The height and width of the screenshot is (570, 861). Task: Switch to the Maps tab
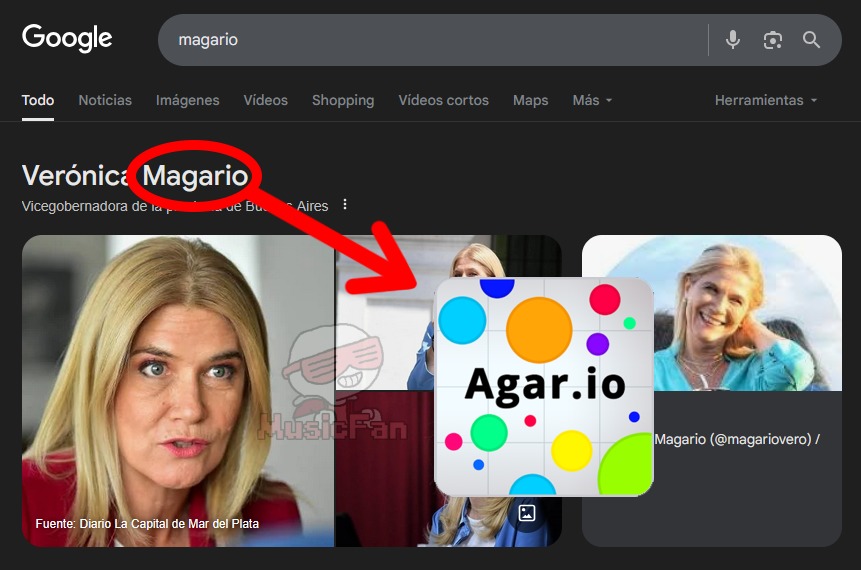click(x=530, y=100)
